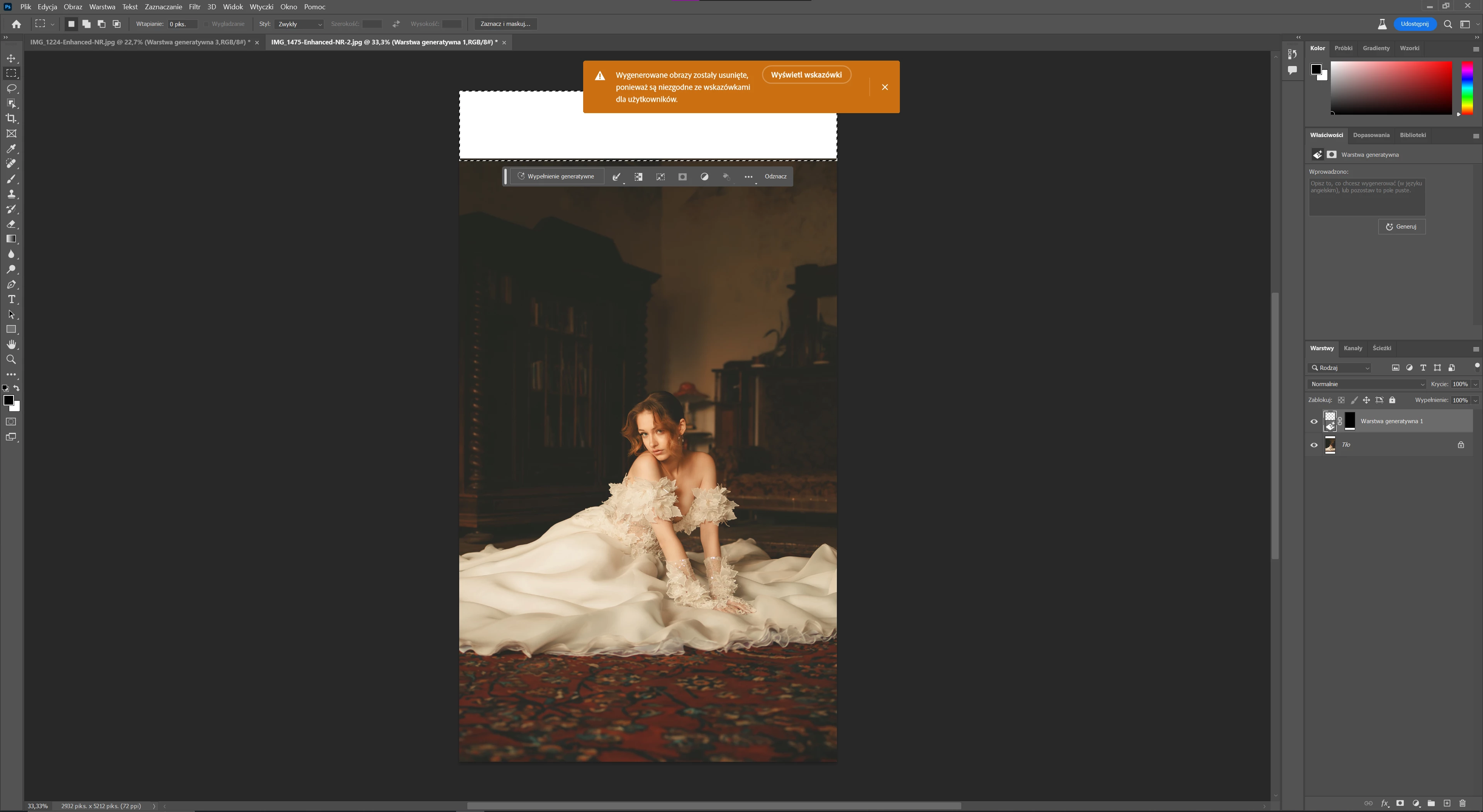Viewport: 1483px width, 812px height.
Task: Select the Clone Stamp tool
Action: pyautogui.click(x=12, y=194)
